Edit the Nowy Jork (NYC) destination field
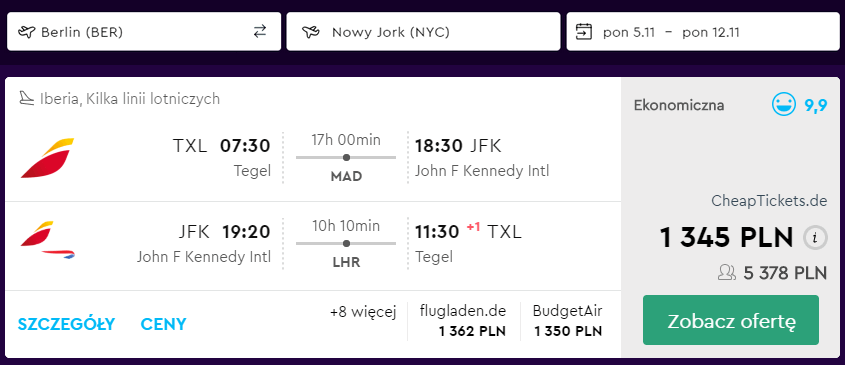 pos(424,32)
